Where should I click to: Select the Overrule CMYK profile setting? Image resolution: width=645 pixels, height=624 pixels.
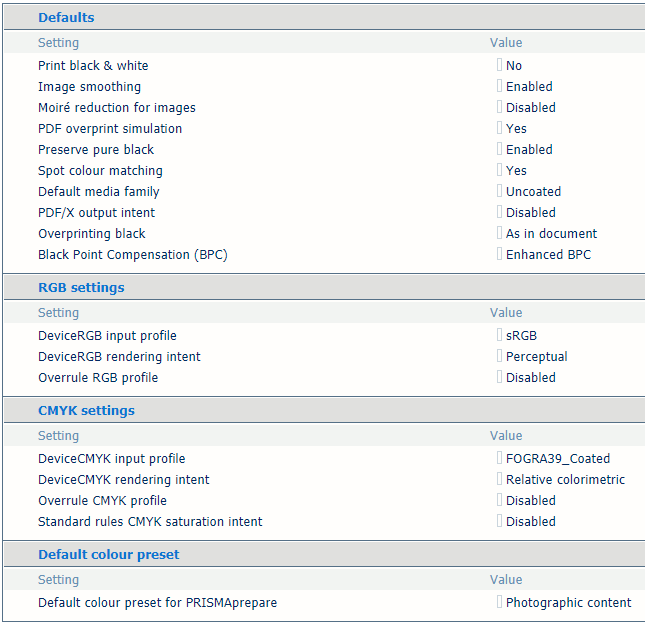[x=102, y=500]
